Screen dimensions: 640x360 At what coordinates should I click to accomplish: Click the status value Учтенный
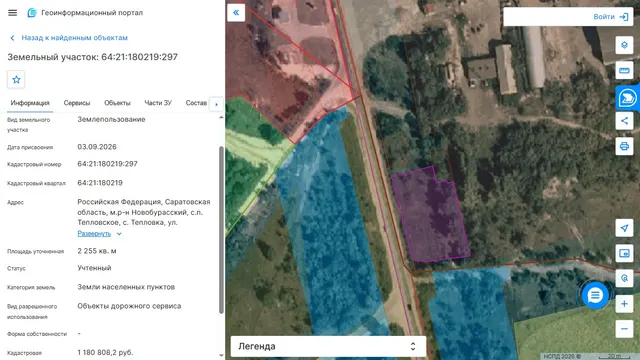tap(94, 268)
